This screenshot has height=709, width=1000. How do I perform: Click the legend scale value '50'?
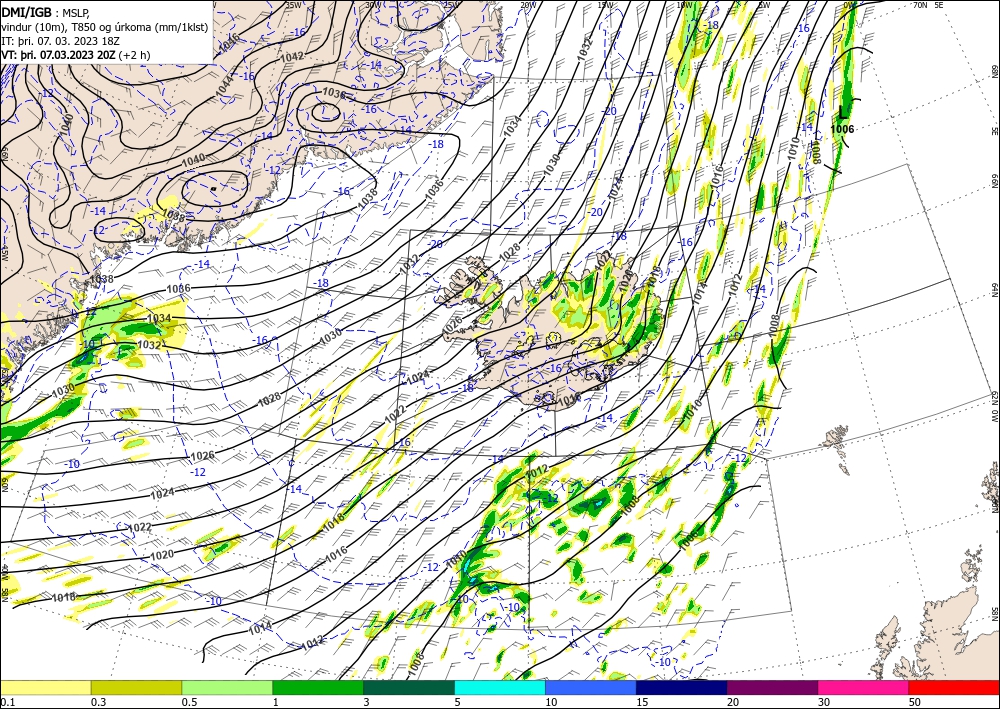coord(915,702)
